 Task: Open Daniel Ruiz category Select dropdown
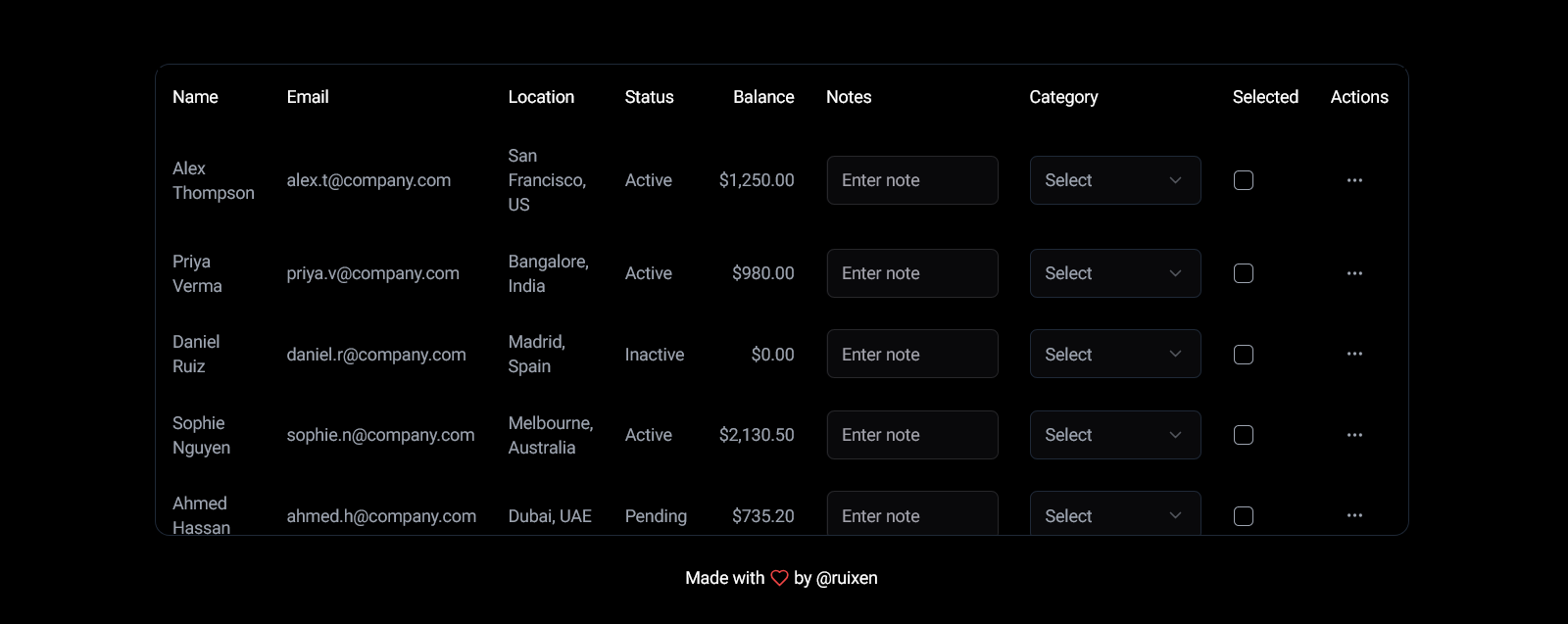(1115, 354)
